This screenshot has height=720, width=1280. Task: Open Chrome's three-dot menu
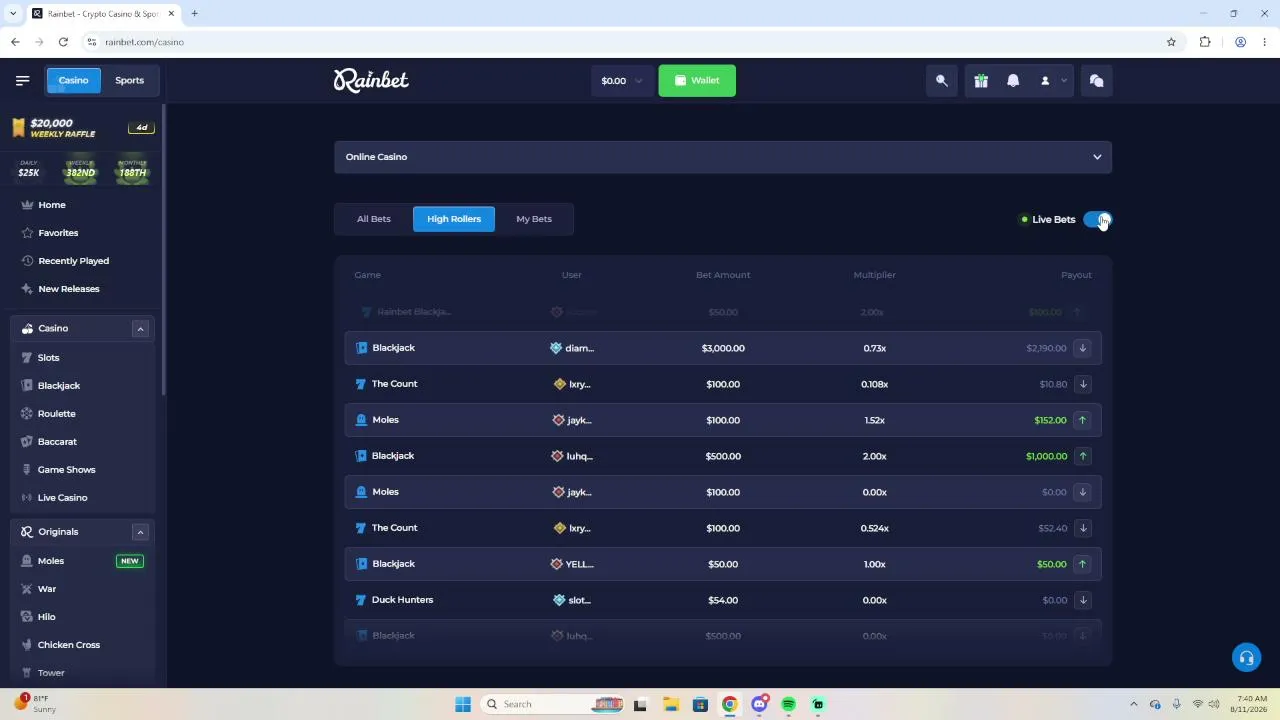coord(1265,42)
